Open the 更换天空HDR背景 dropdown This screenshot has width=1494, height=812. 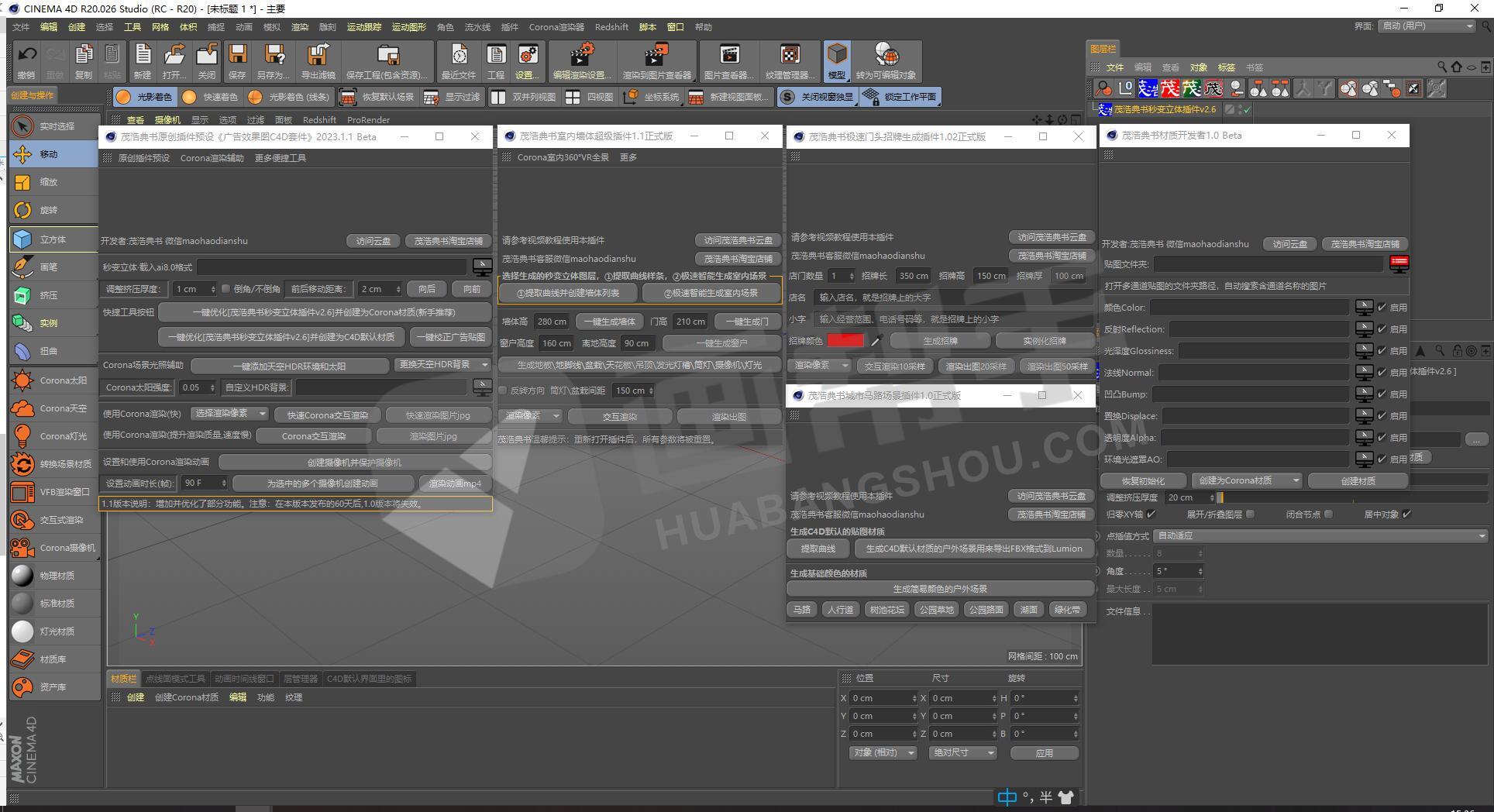[x=442, y=365]
